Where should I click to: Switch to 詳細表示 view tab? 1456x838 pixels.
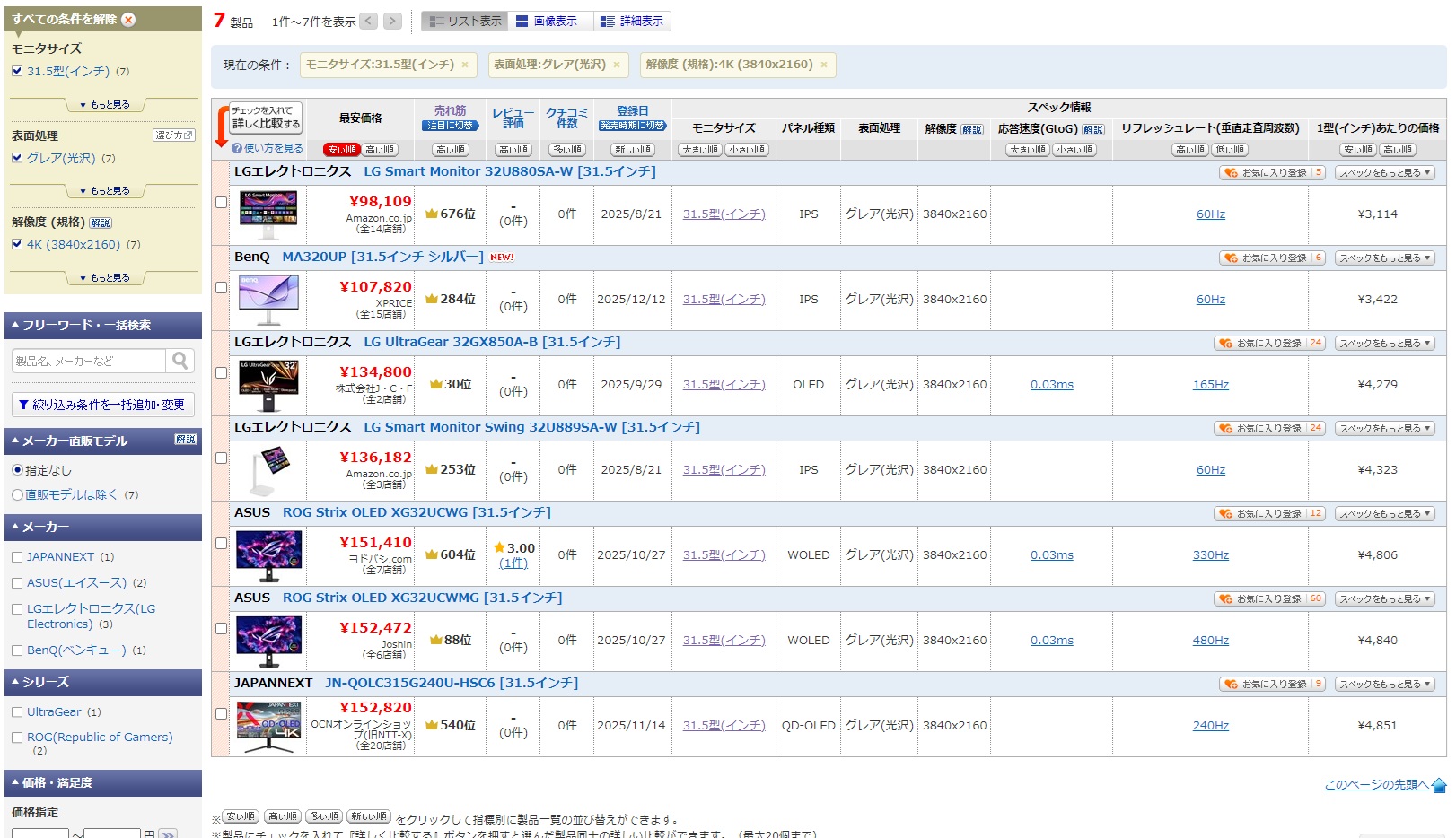tap(632, 21)
